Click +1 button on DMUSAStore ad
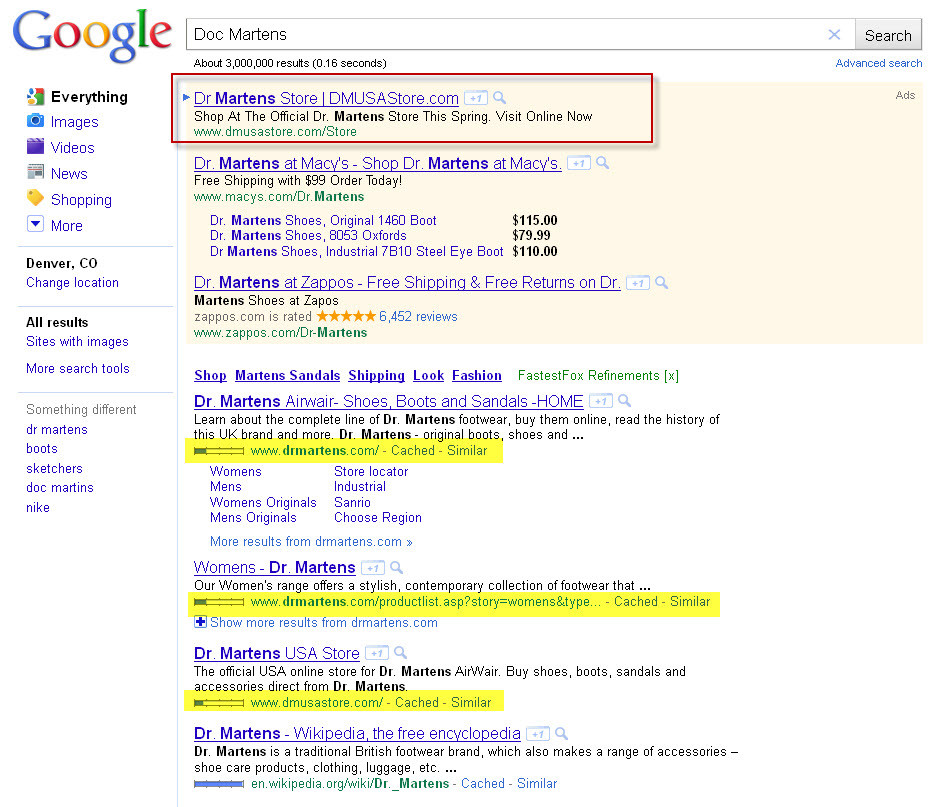This screenshot has height=807, width=928. pyautogui.click(x=476, y=98)
